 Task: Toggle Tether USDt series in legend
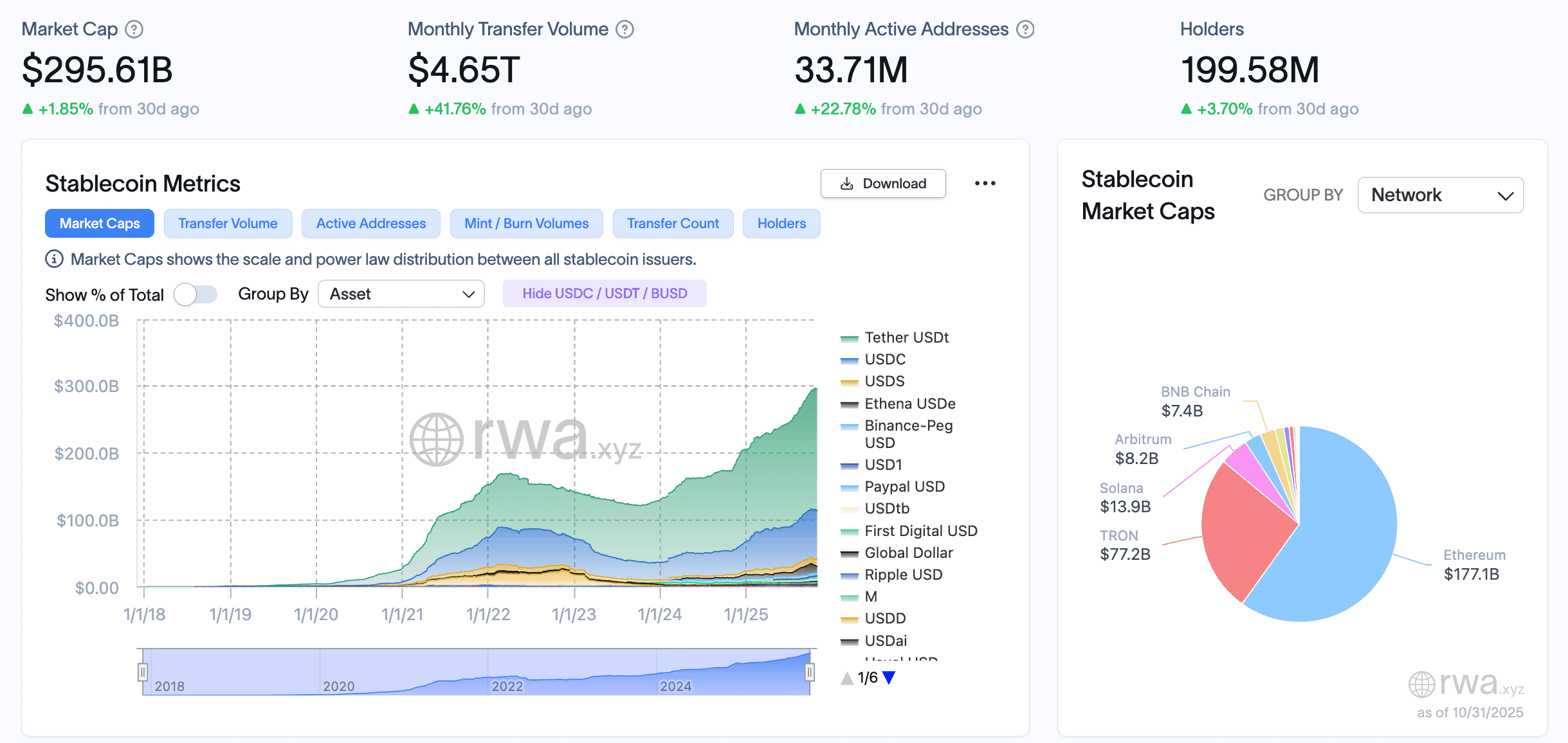point(906,337)
